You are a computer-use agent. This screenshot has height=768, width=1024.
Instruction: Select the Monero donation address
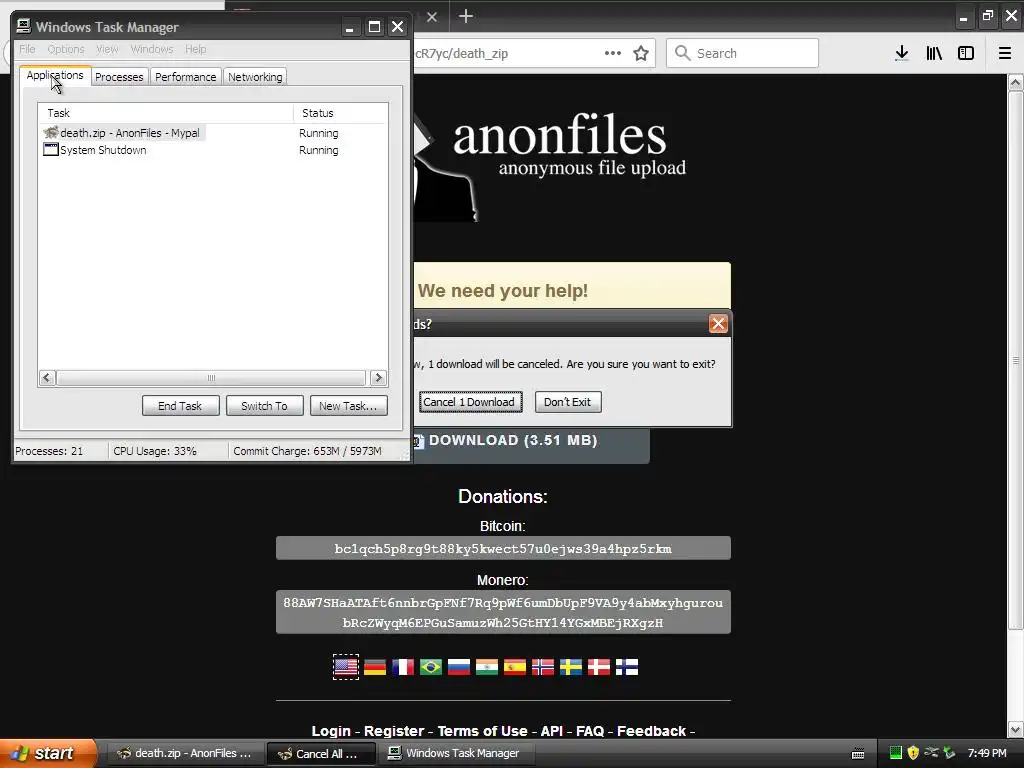click(x=503, y=612)
